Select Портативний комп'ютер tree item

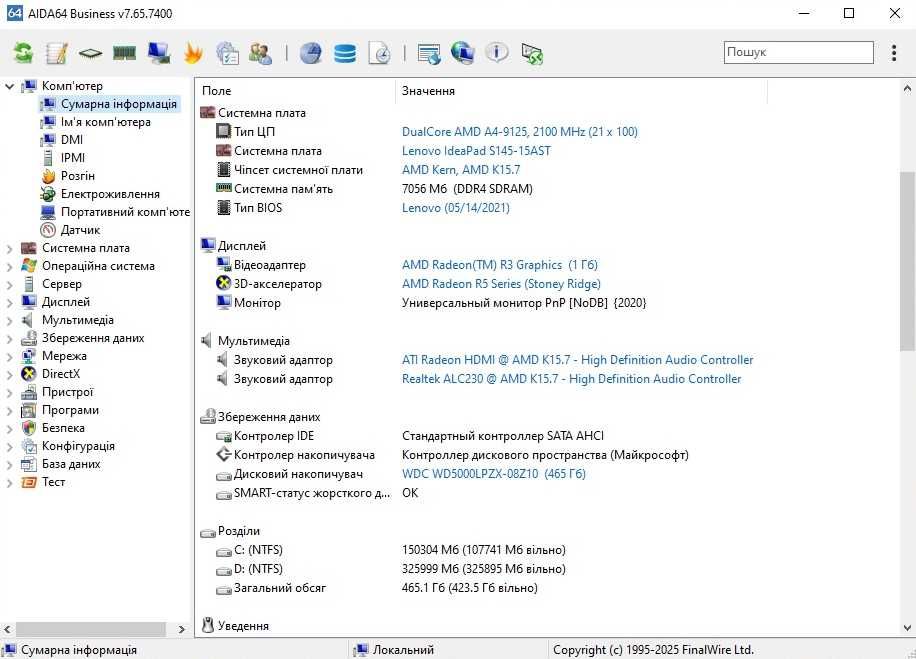click(125, 212)
